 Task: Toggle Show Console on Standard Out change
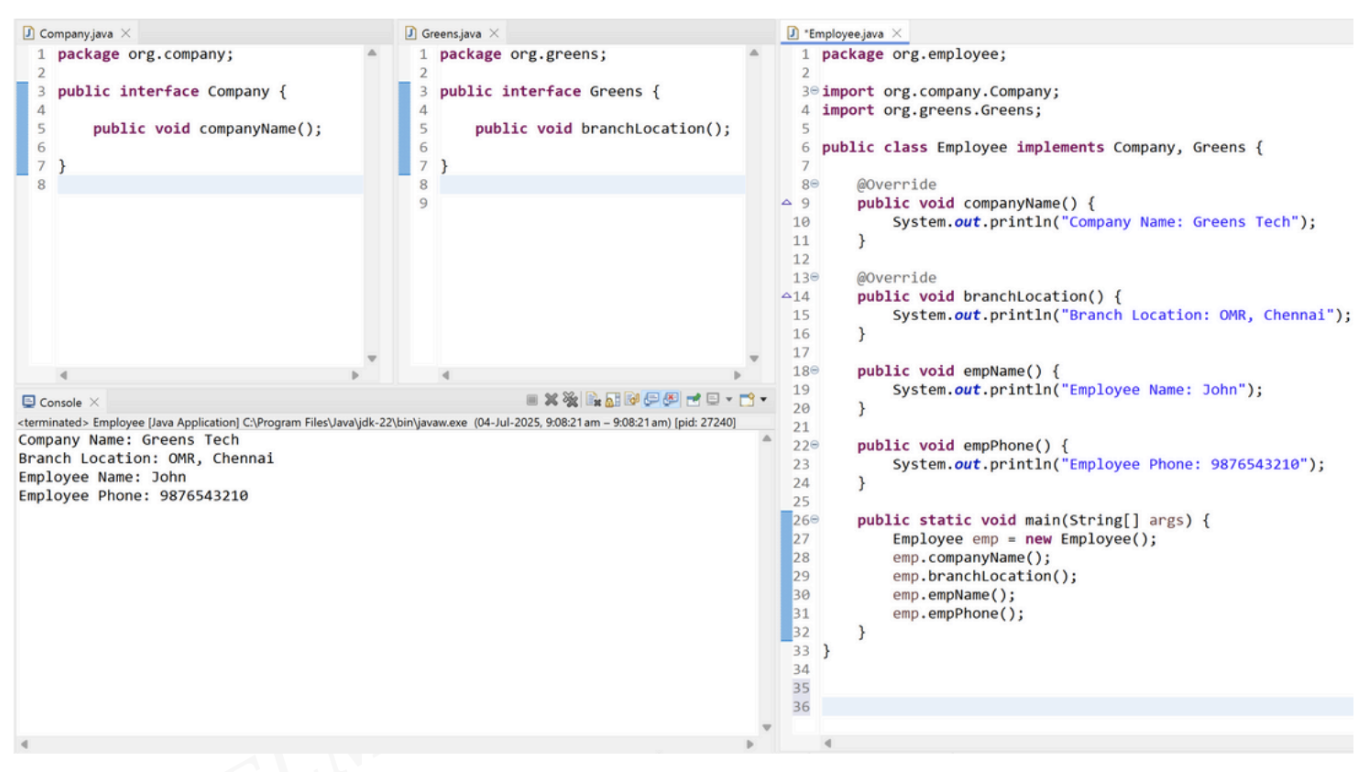[651, 401]
